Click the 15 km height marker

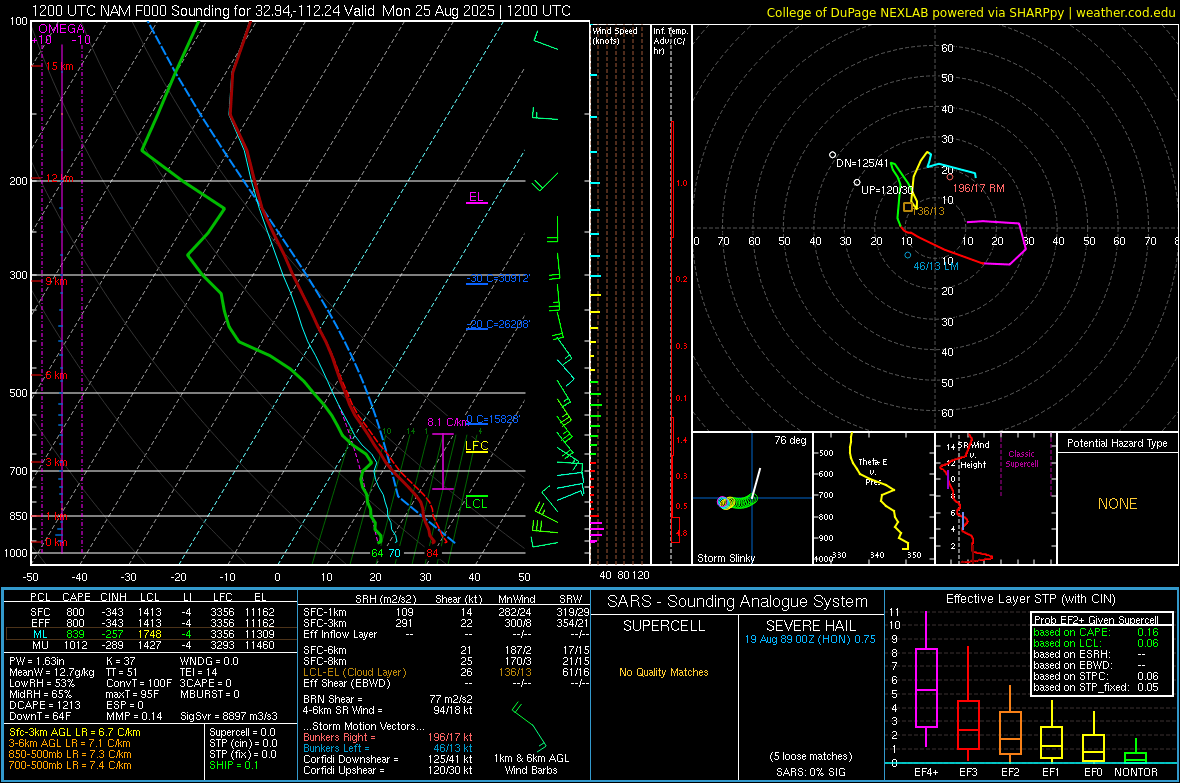(x=59, y=66)
